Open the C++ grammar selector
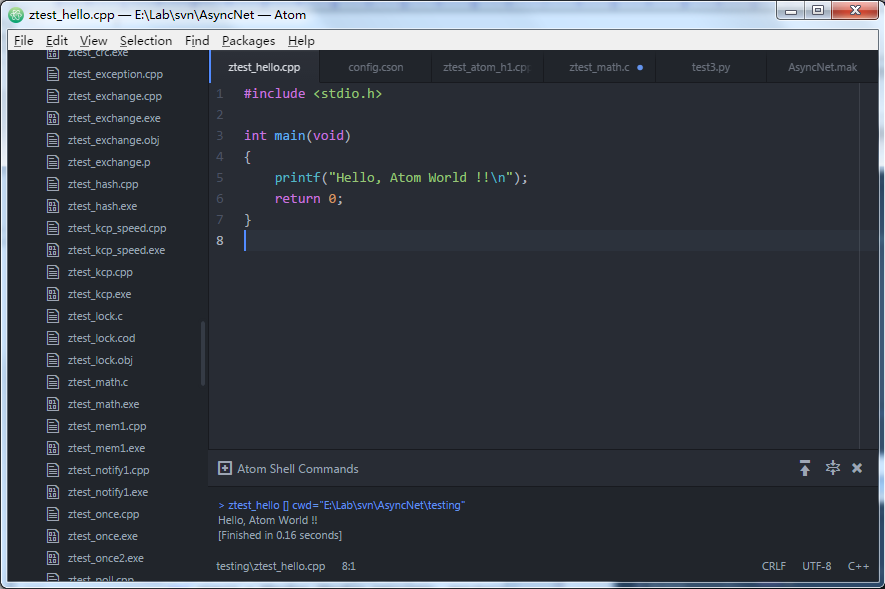 [x=858, y=566]
